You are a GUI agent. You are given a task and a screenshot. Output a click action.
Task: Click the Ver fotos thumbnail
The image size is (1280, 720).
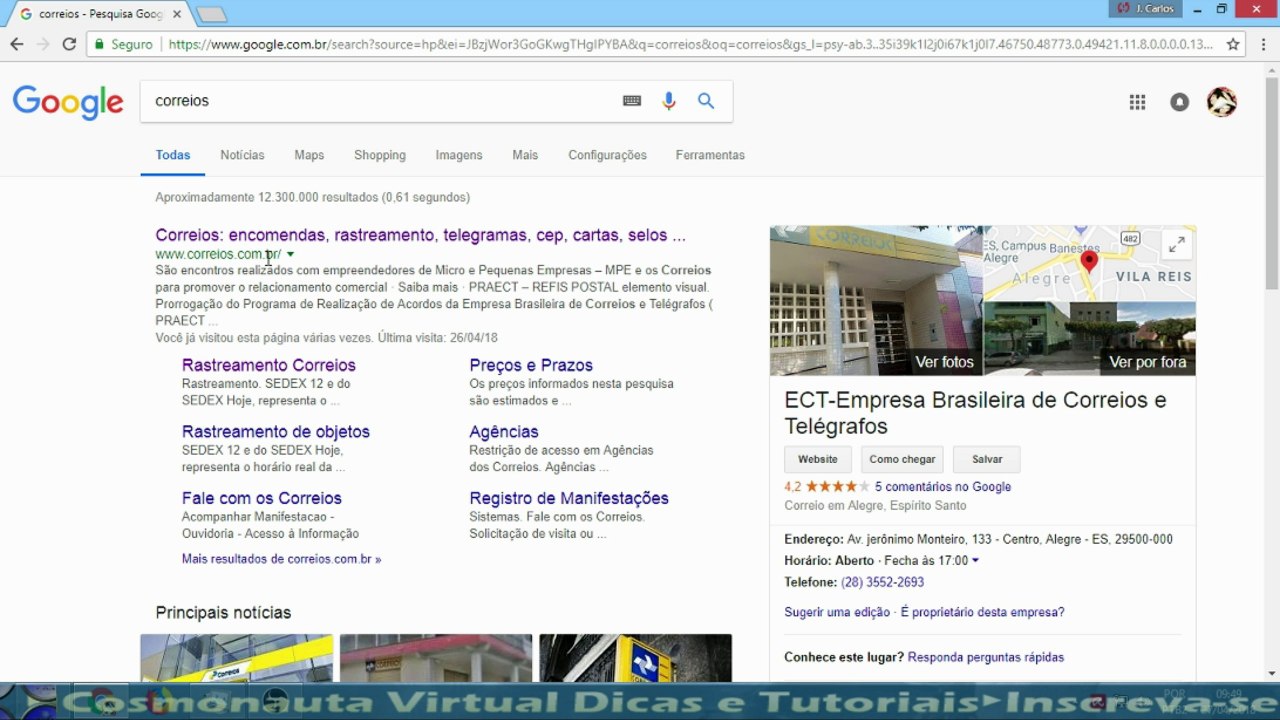[877, 301]
